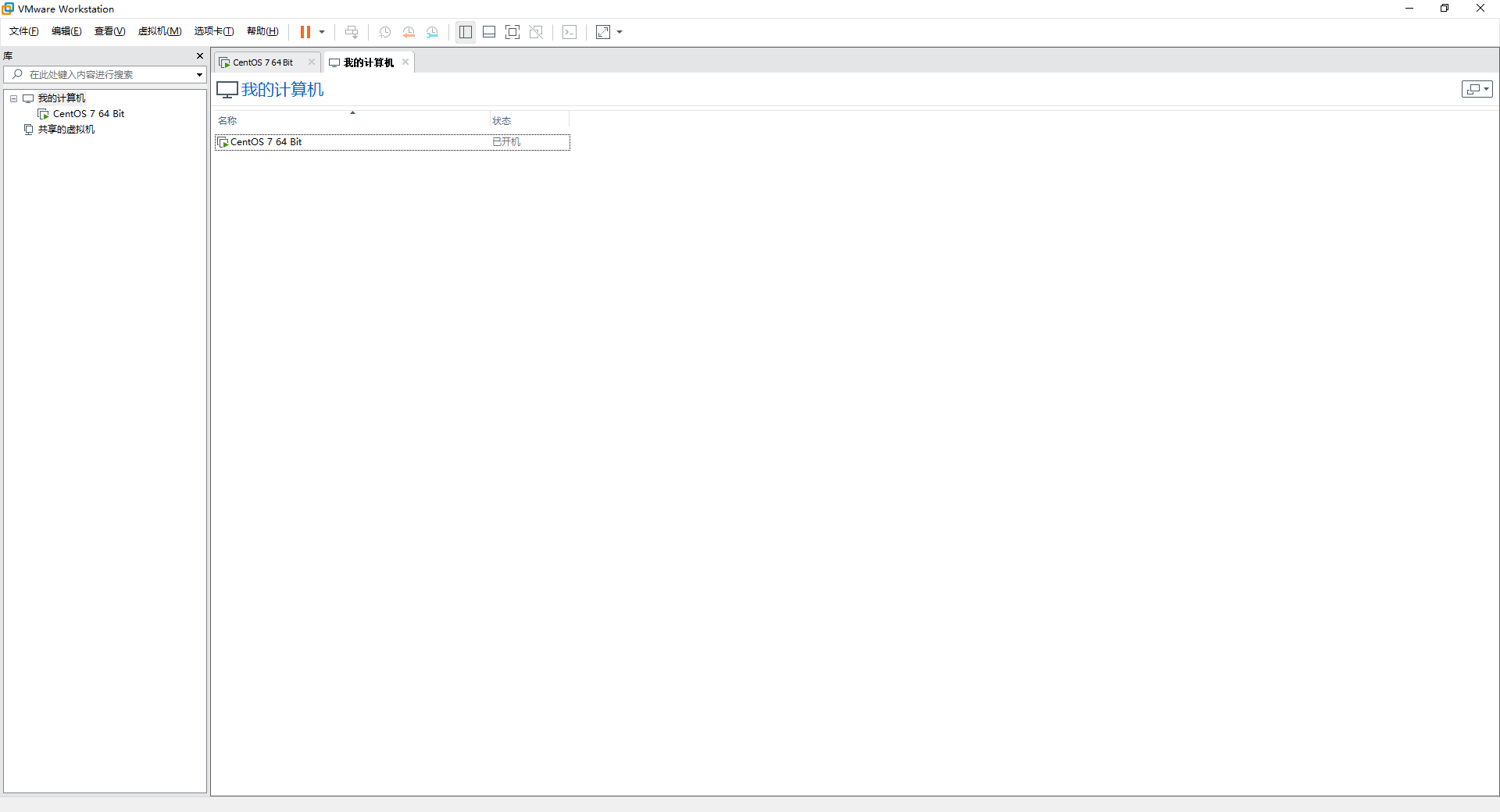Open the stretch guest display dropdown arrow
The image size is (1500, 812).
tap(620, 32)
